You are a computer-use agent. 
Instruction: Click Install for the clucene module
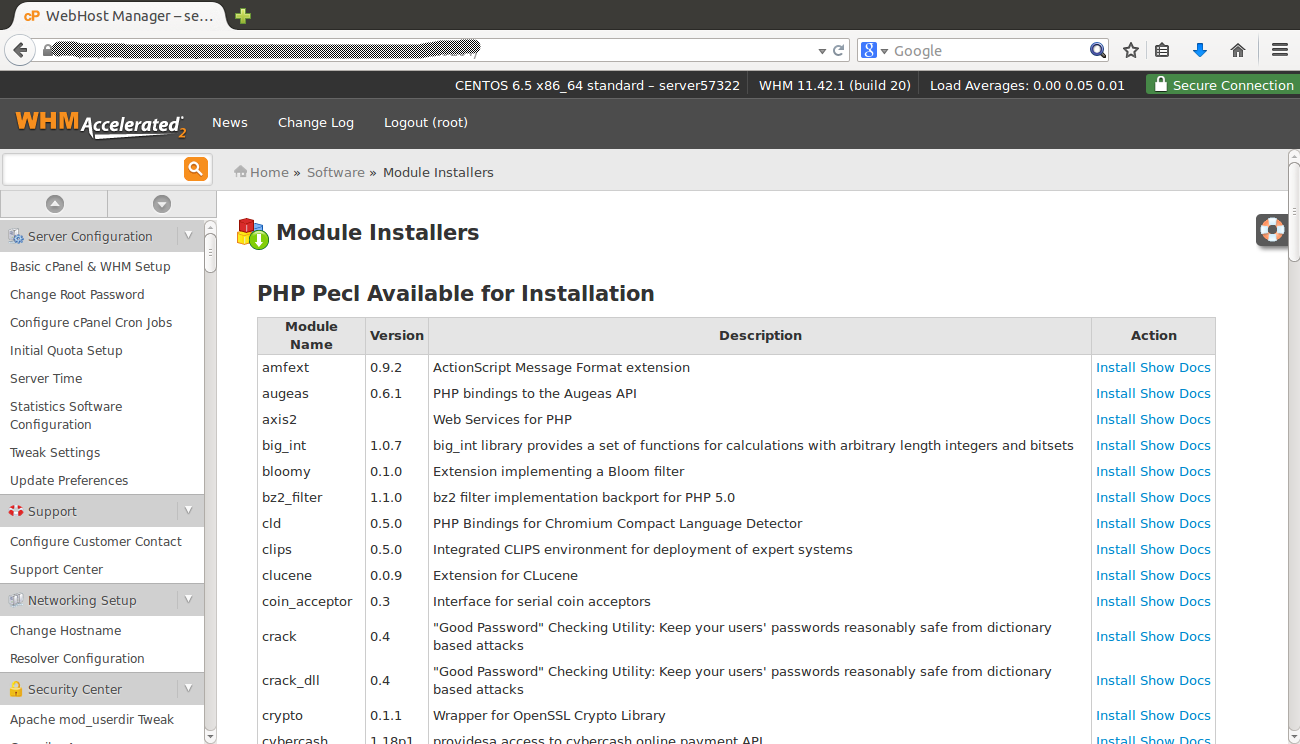(1115, 575)
